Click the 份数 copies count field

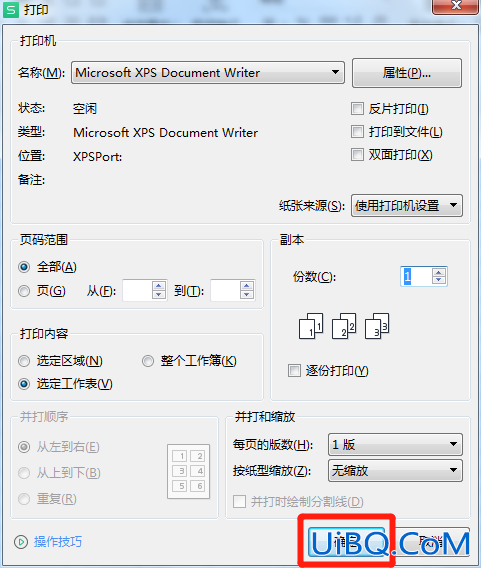pos(416,276)
